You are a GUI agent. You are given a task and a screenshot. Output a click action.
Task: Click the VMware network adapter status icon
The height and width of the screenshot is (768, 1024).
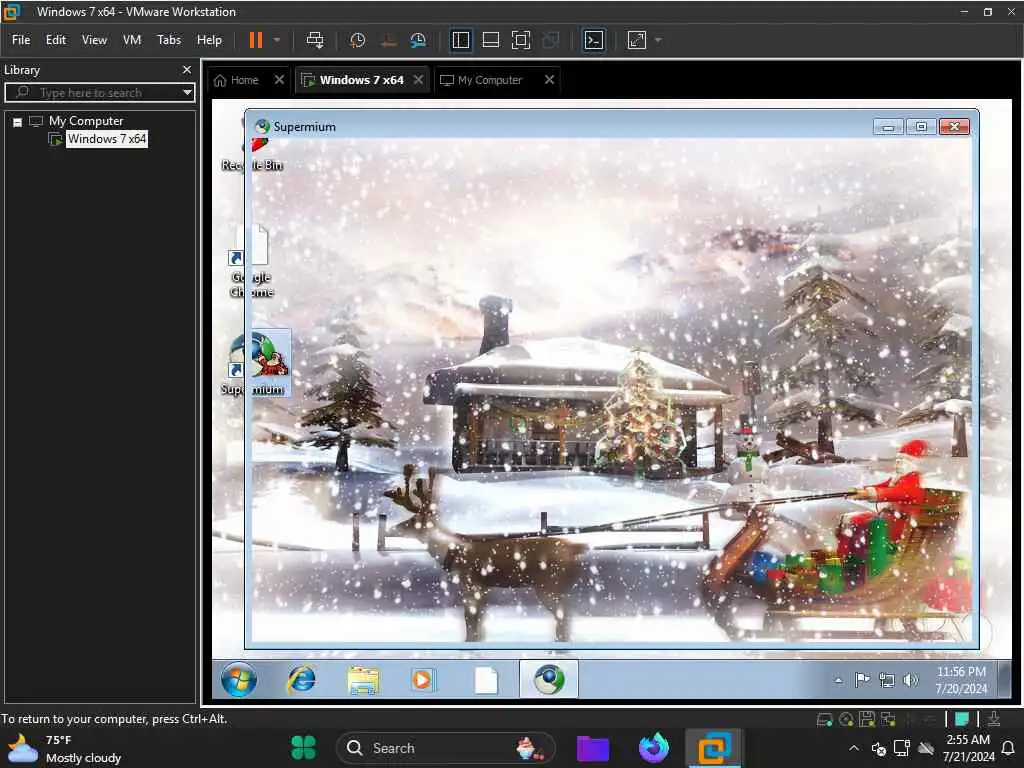click(888, 720)
